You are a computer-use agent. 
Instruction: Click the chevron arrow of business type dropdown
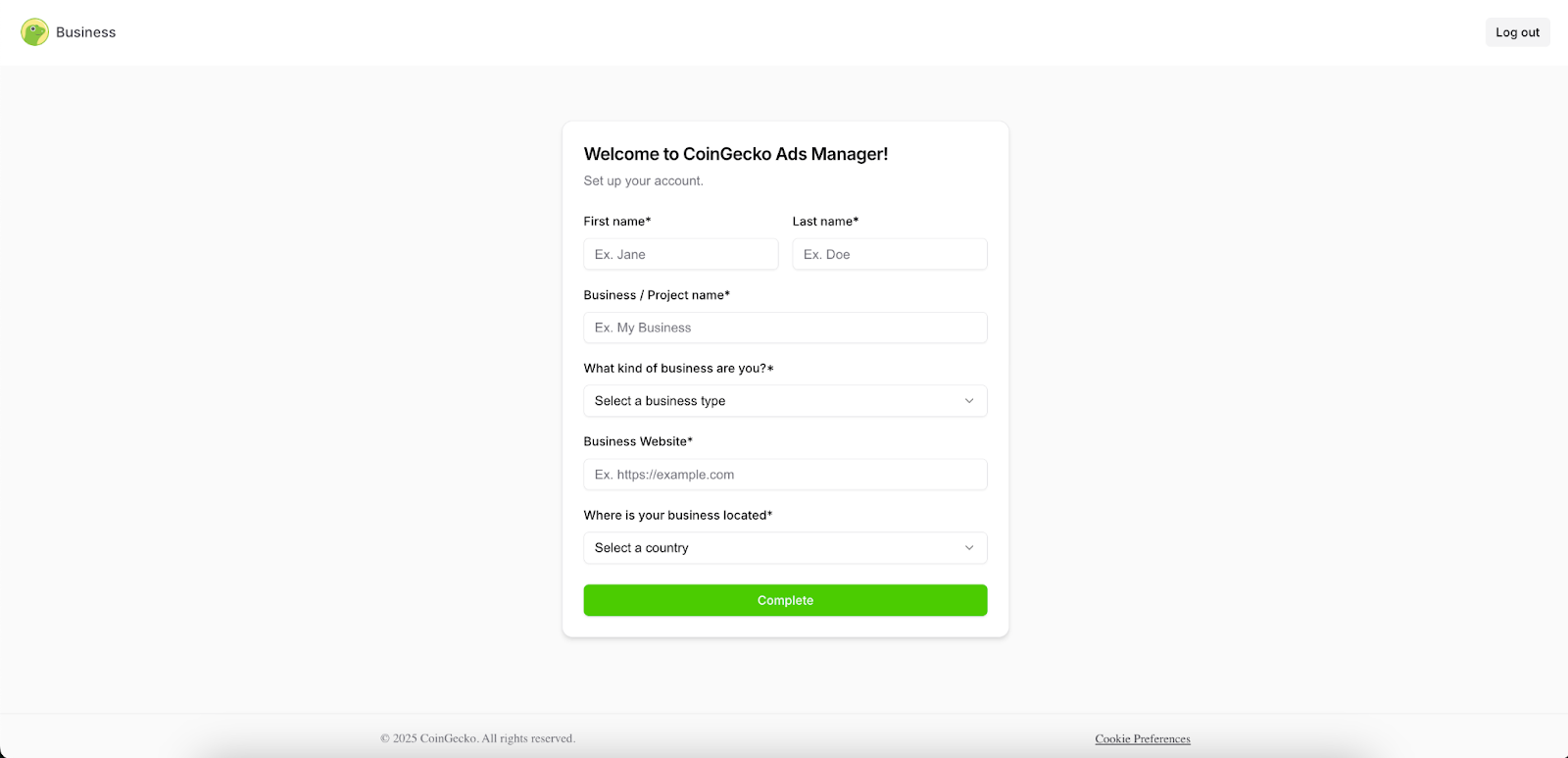point(969,401)
